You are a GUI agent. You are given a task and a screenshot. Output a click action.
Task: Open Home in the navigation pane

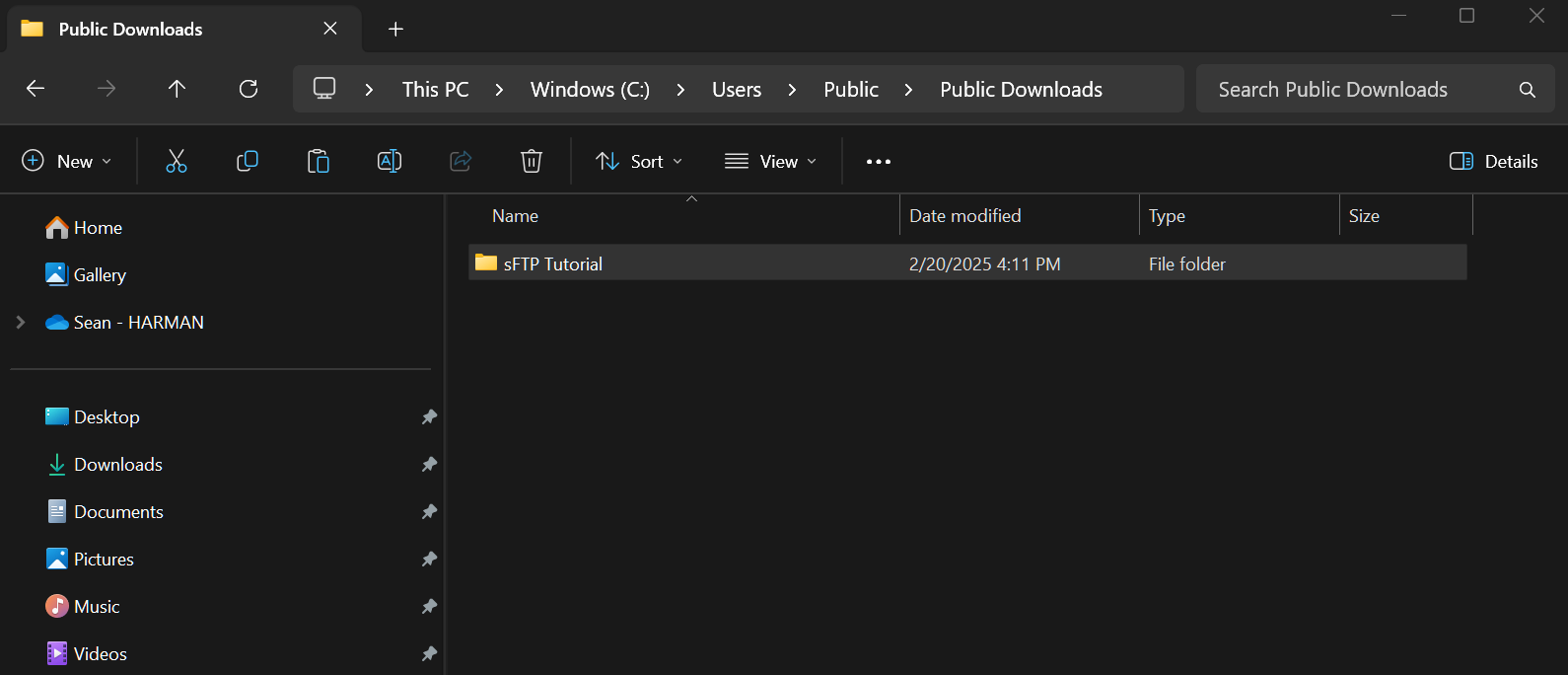[84, 228]
